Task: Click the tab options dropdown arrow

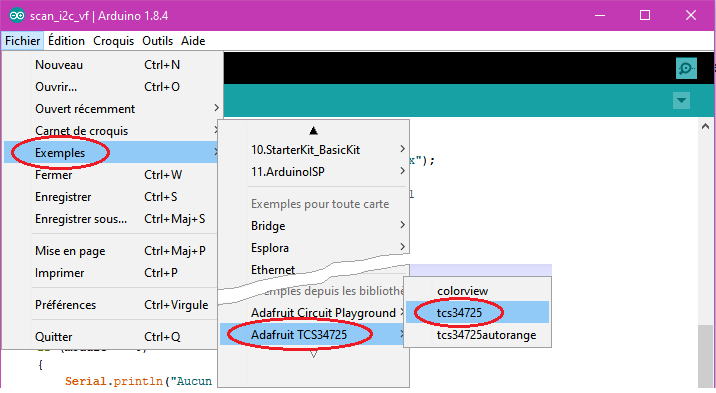Action: (681, 100)
